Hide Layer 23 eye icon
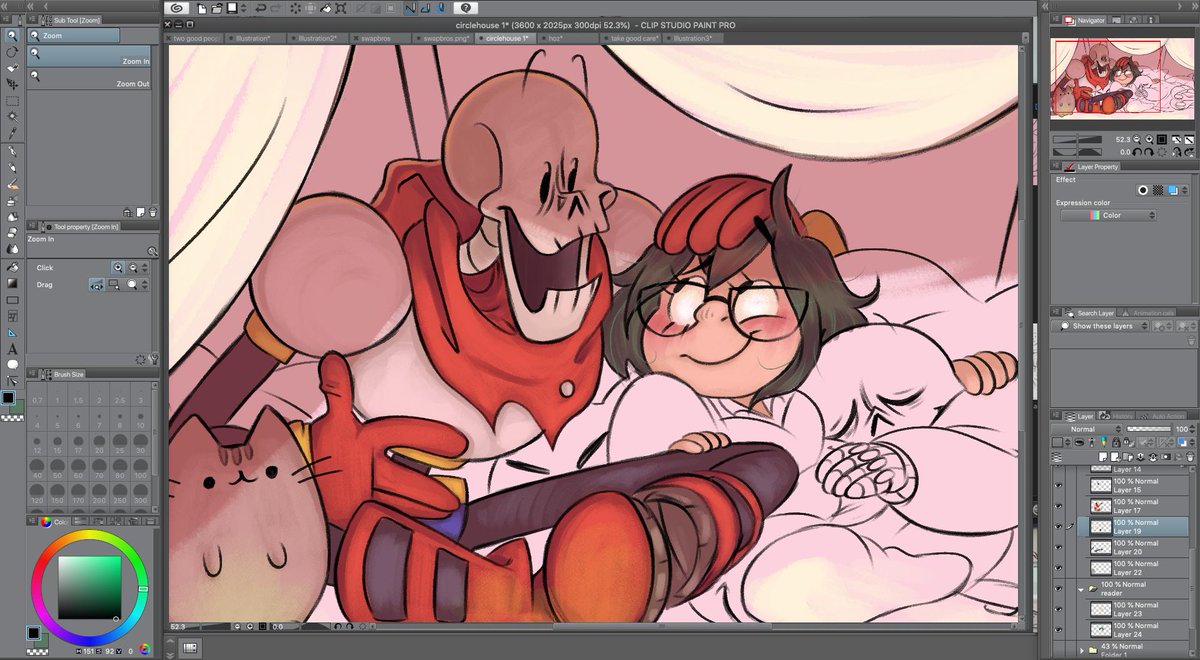Screen dimensions: 1200x660 point(1059,610)
